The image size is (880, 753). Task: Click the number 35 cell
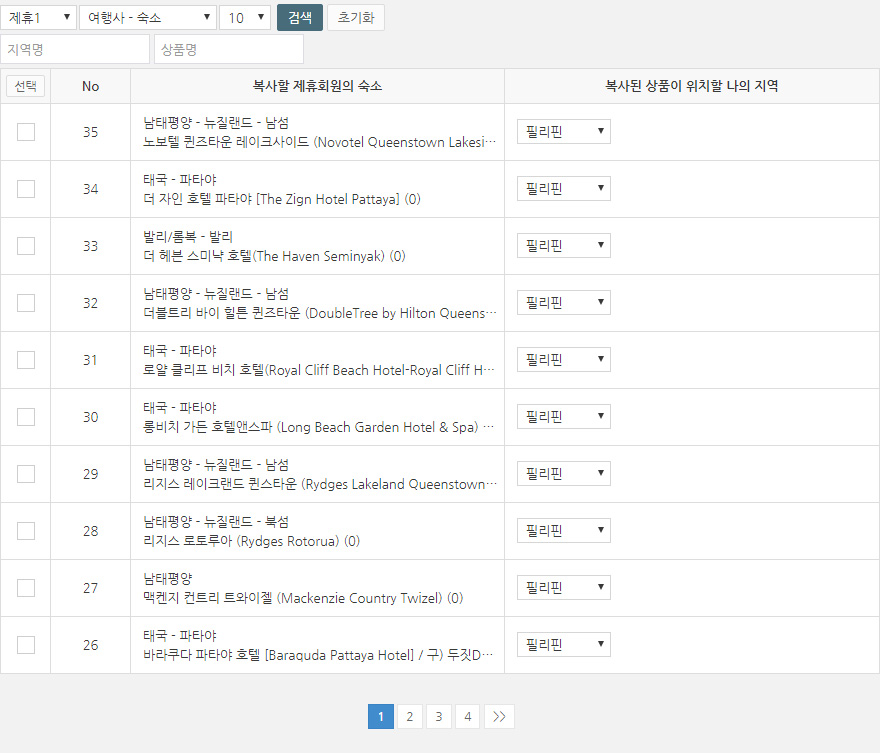point(90,132)
